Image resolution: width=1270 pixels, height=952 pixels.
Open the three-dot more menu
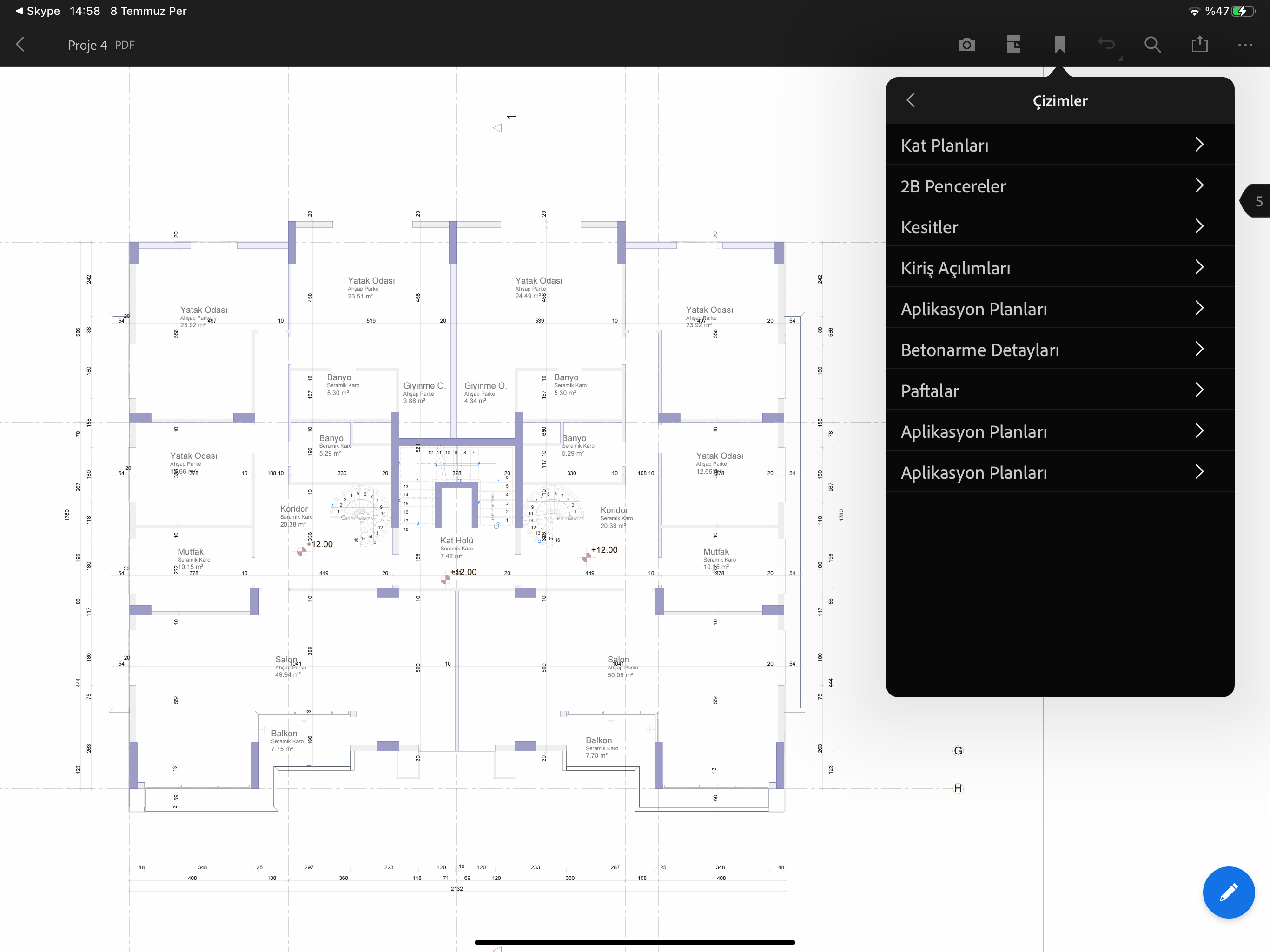click(x=1245, y=45)
